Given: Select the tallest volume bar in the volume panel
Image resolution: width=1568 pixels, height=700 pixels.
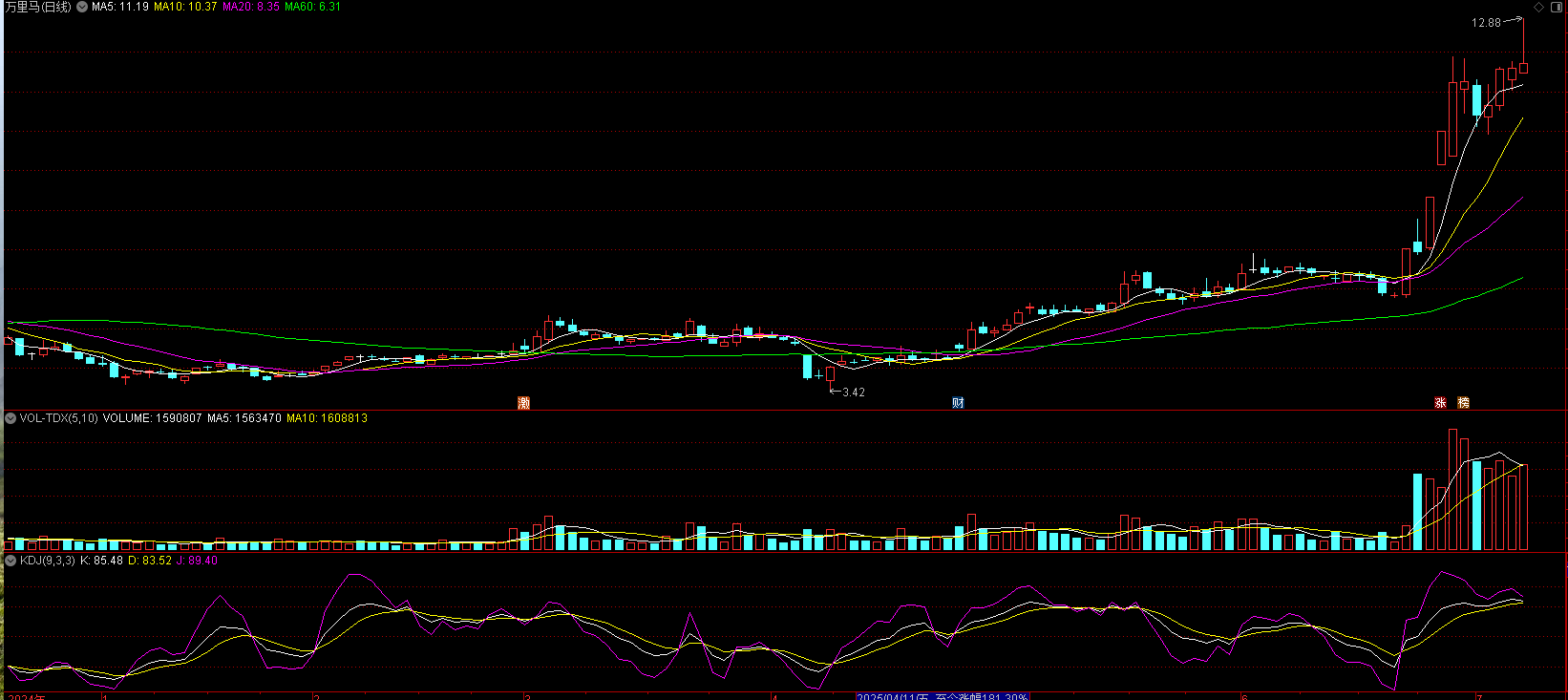Looking at the screenshot, I should (x=1452, y=490).
